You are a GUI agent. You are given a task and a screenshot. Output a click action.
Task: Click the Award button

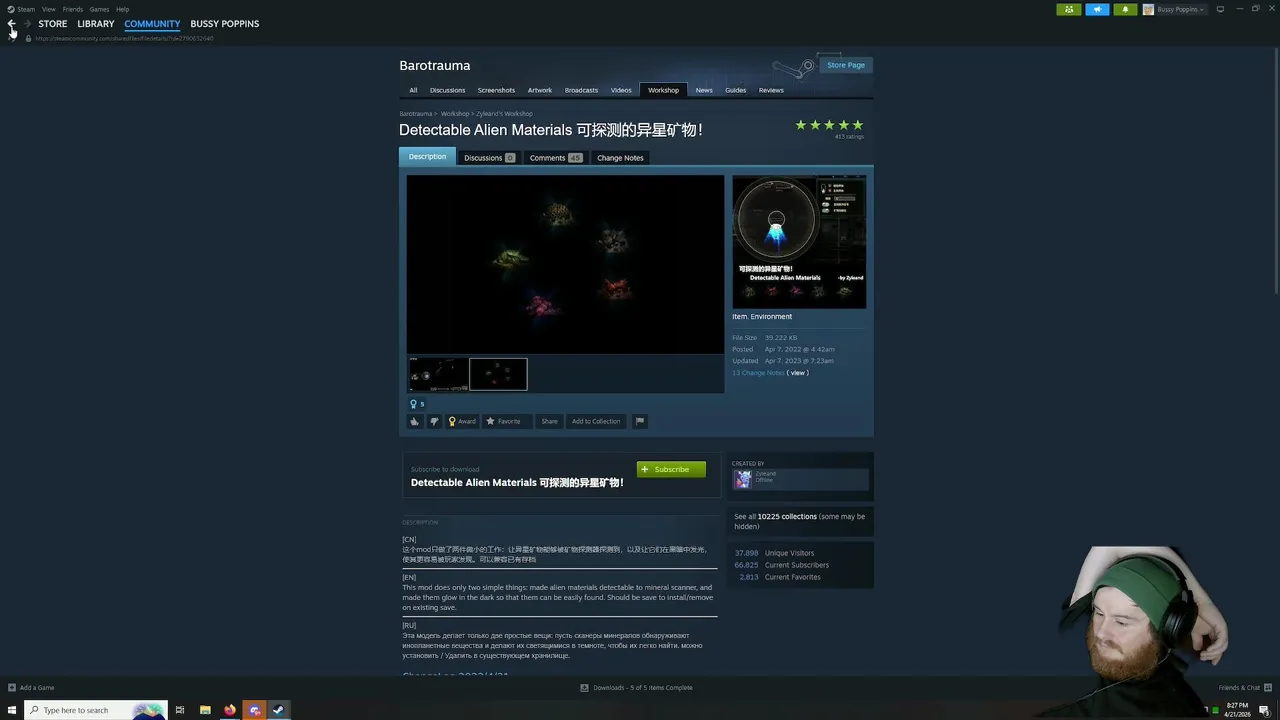(462, 421)
